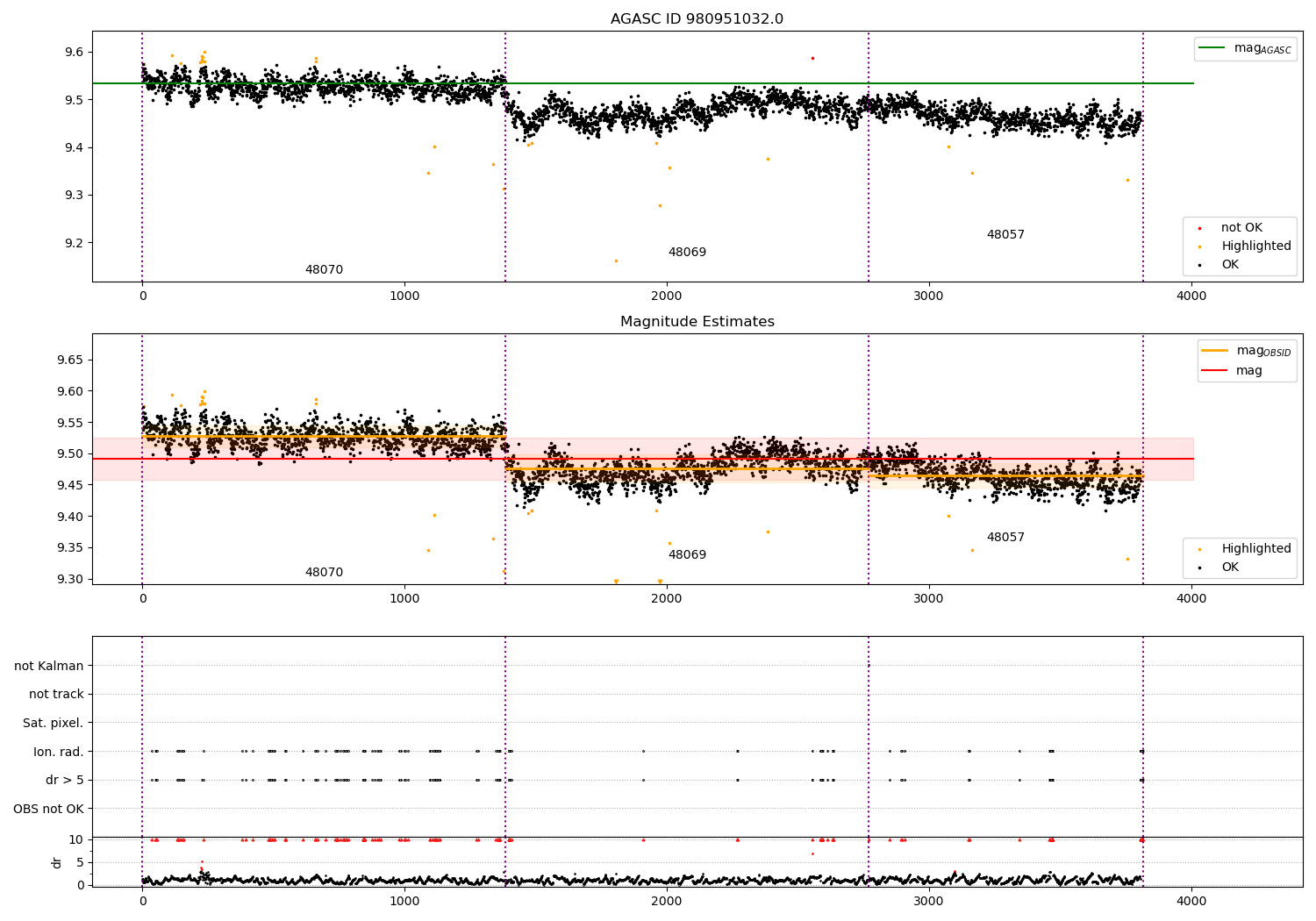
Task: Click the 'Ion. rad.' row label
Action: (x=59, y=752)
